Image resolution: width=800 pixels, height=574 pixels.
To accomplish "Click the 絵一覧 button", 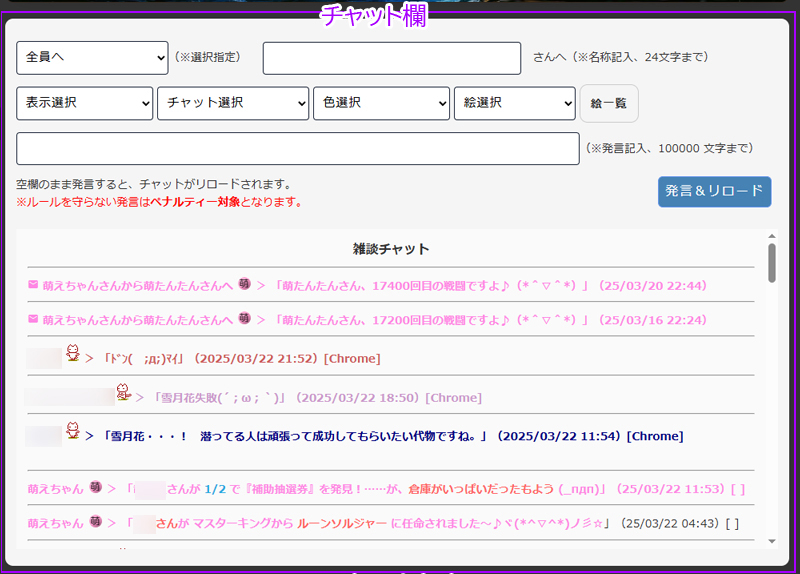I will point(608,103).
